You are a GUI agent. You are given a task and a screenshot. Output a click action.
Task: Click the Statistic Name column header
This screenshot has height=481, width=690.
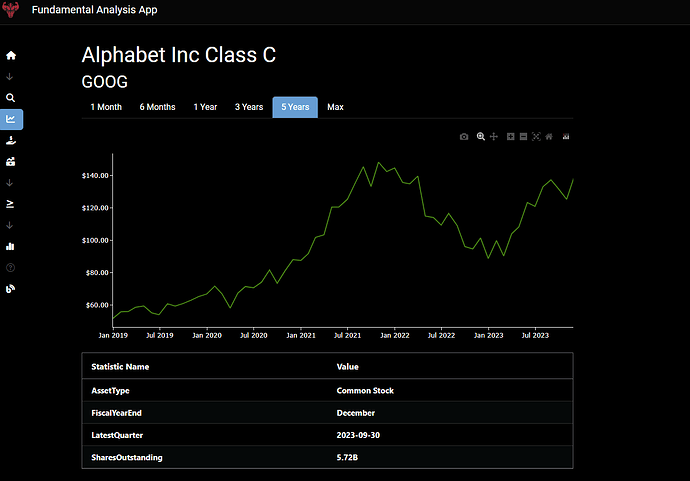120,367
